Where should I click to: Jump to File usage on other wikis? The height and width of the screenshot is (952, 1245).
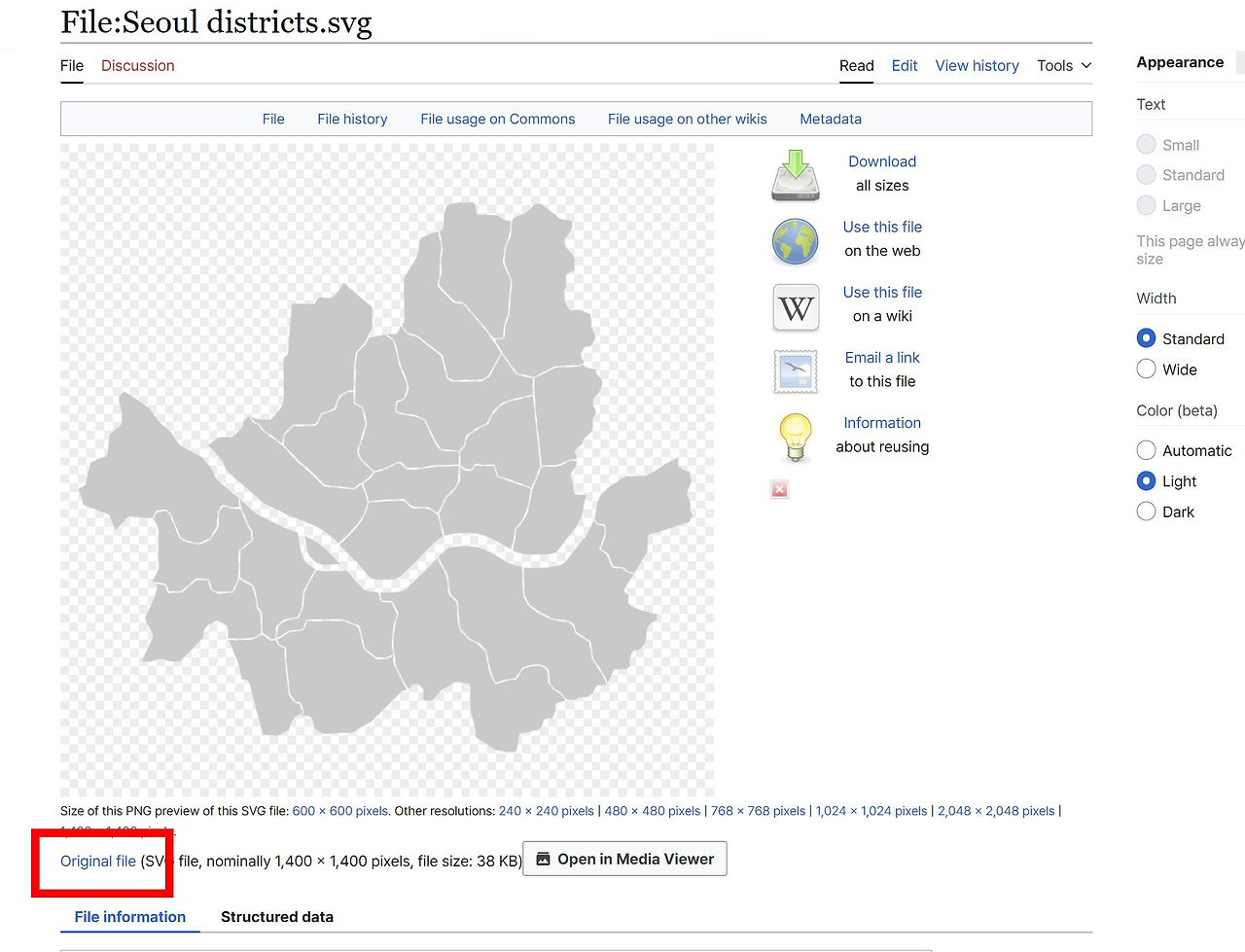coord(688,119)
